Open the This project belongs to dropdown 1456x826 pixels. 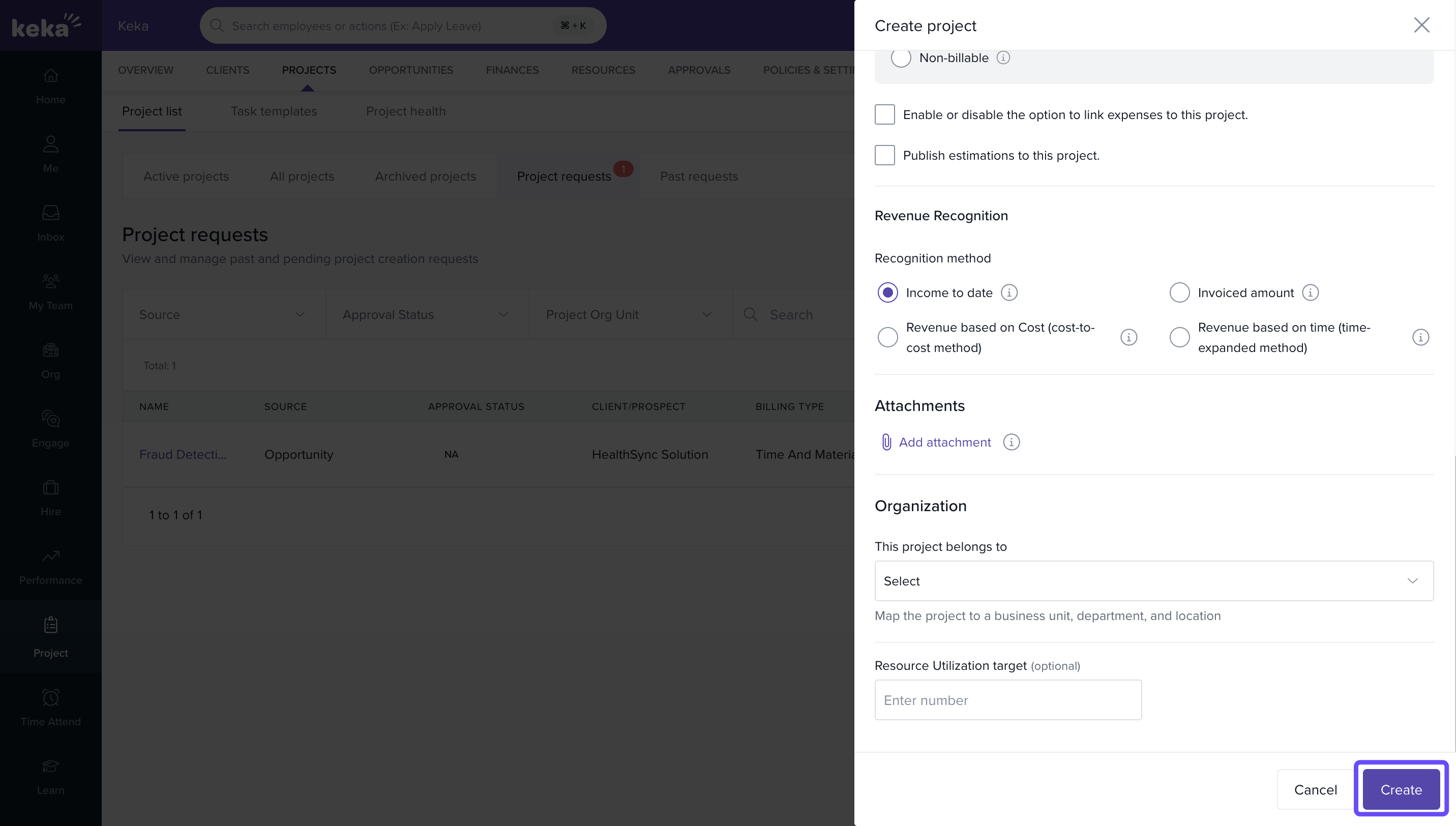click(1154, 581)
